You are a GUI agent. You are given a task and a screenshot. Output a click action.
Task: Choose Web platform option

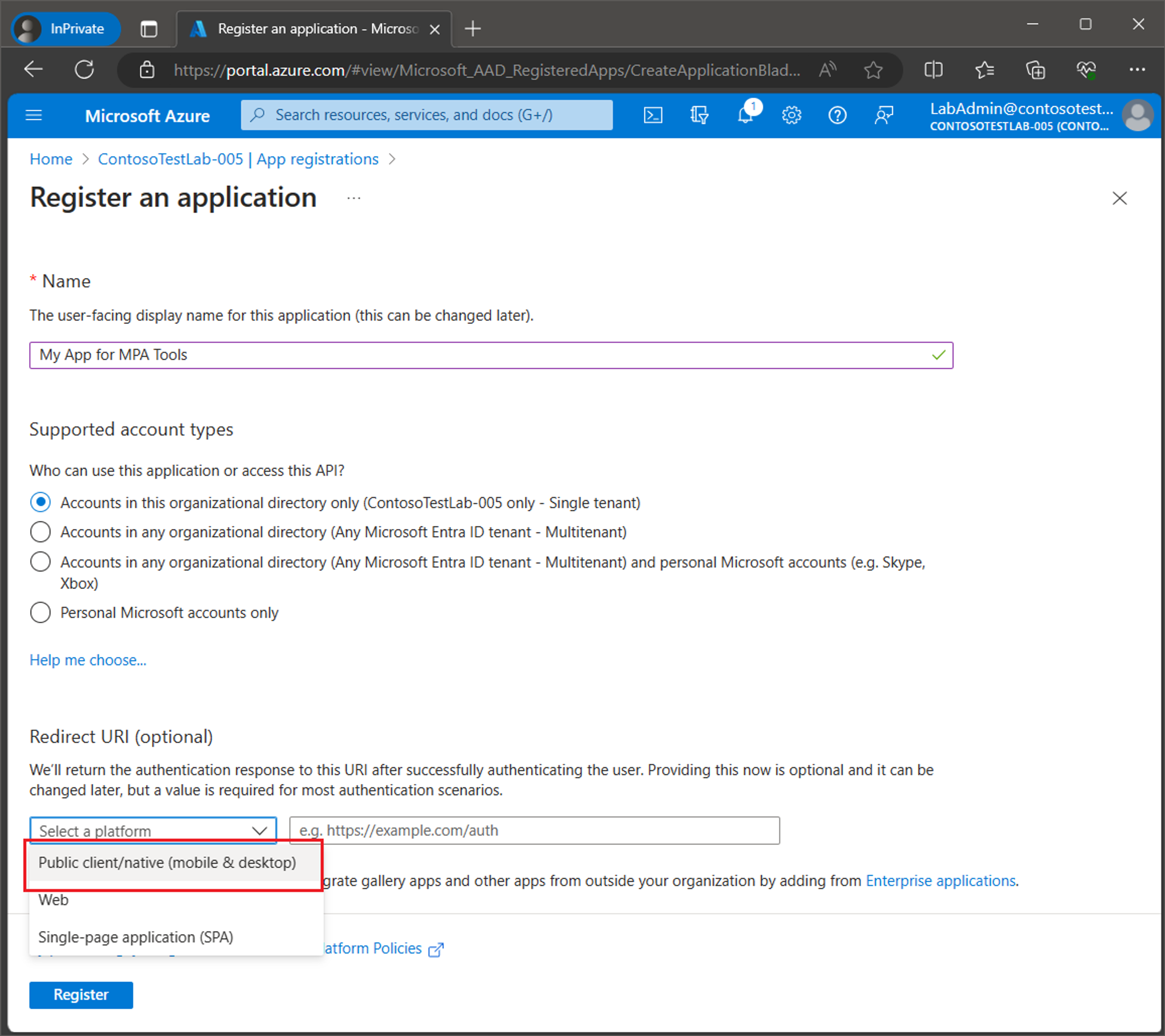click(x=176, y=900)
